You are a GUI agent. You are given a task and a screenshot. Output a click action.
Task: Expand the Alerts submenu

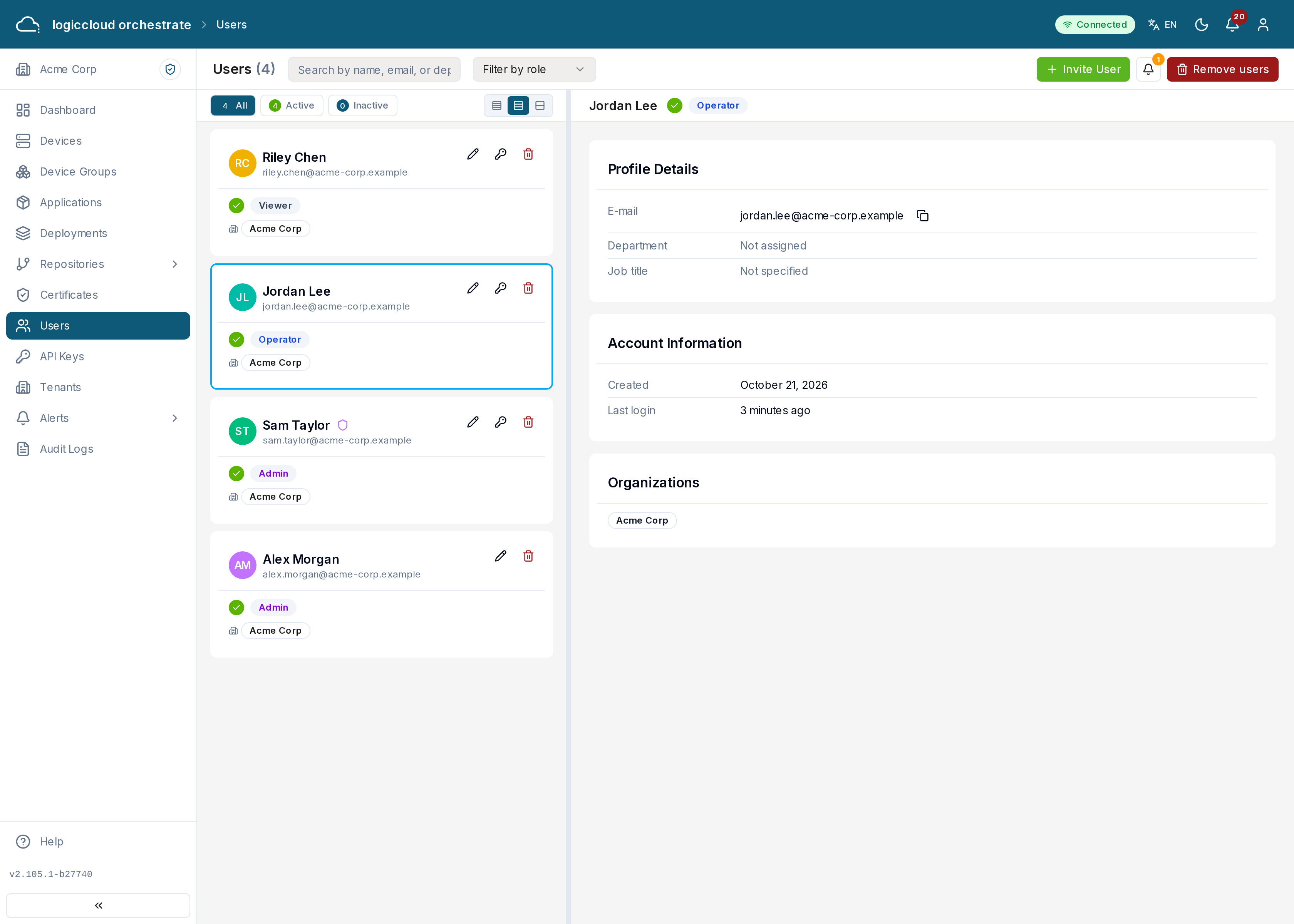tap(174, 418)
